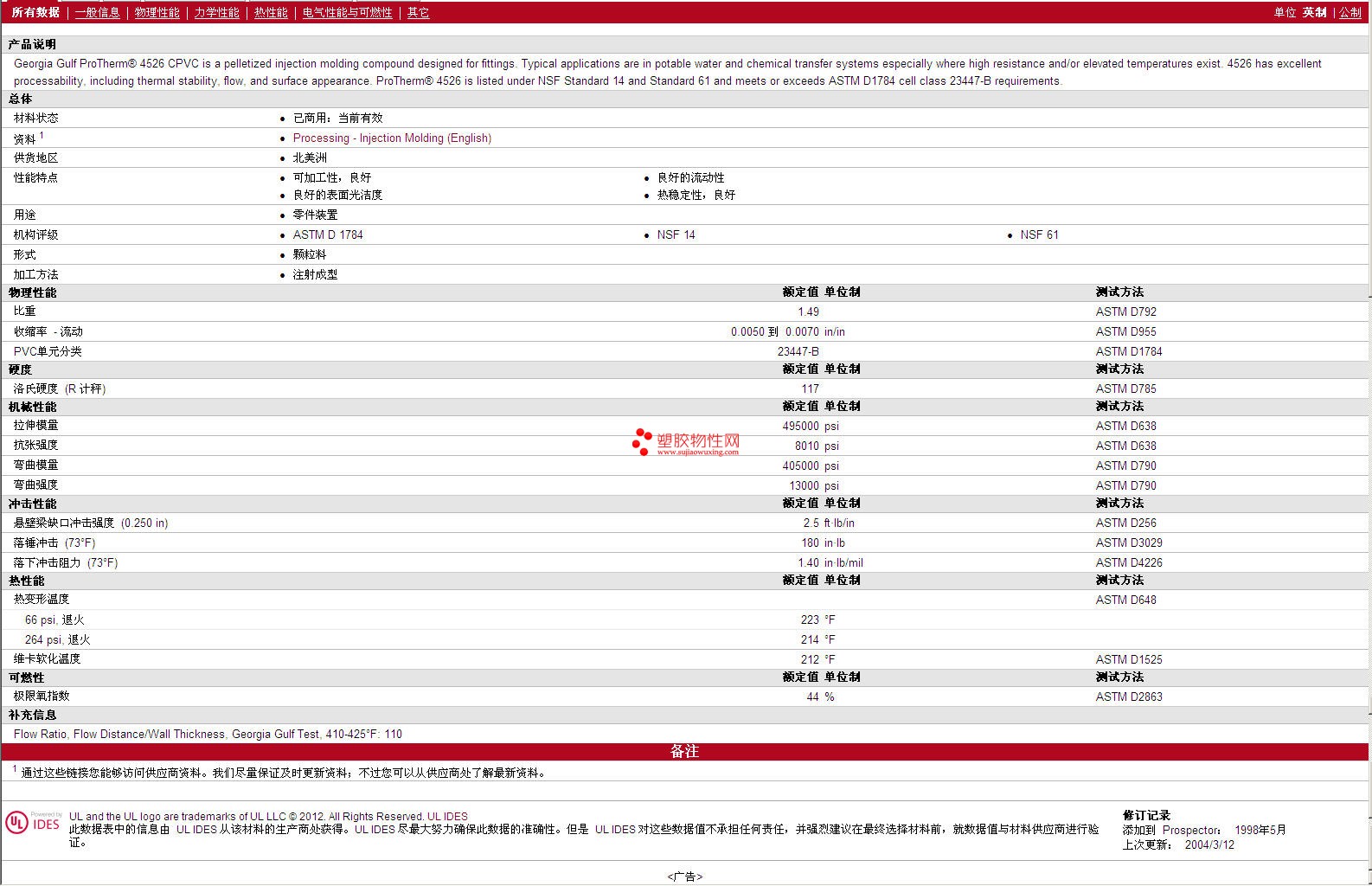Click the UL IDES logo icon
Screen dimensions: 1372x886
click(x=34, y=821)
